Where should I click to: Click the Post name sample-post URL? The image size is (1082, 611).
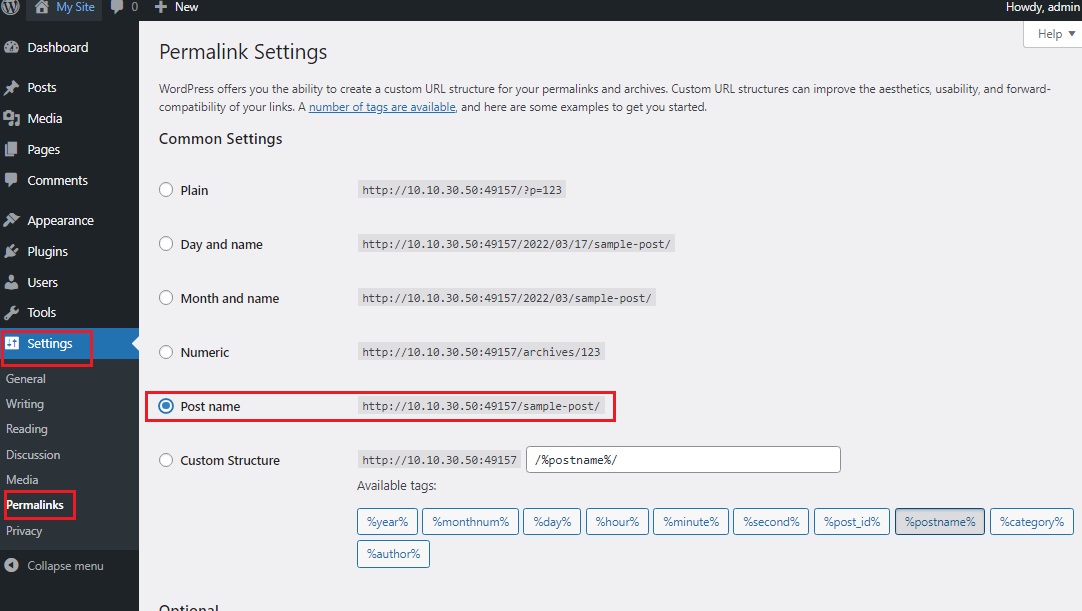tap(481, 406)
